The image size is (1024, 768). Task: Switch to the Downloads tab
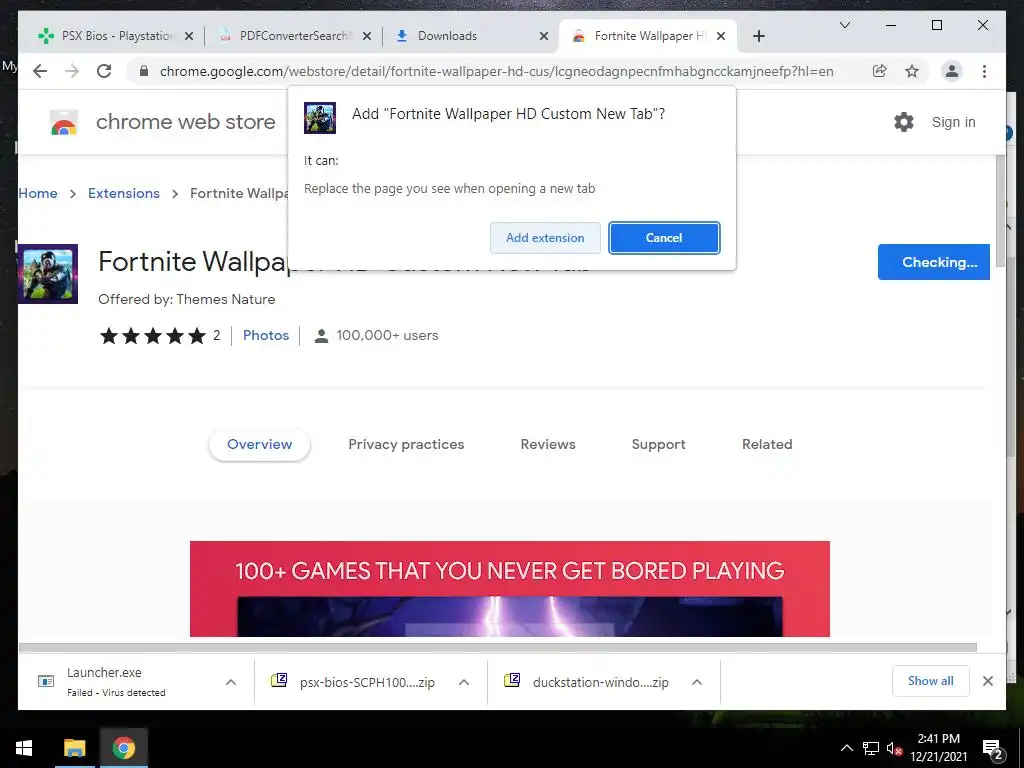click(468, 37)
